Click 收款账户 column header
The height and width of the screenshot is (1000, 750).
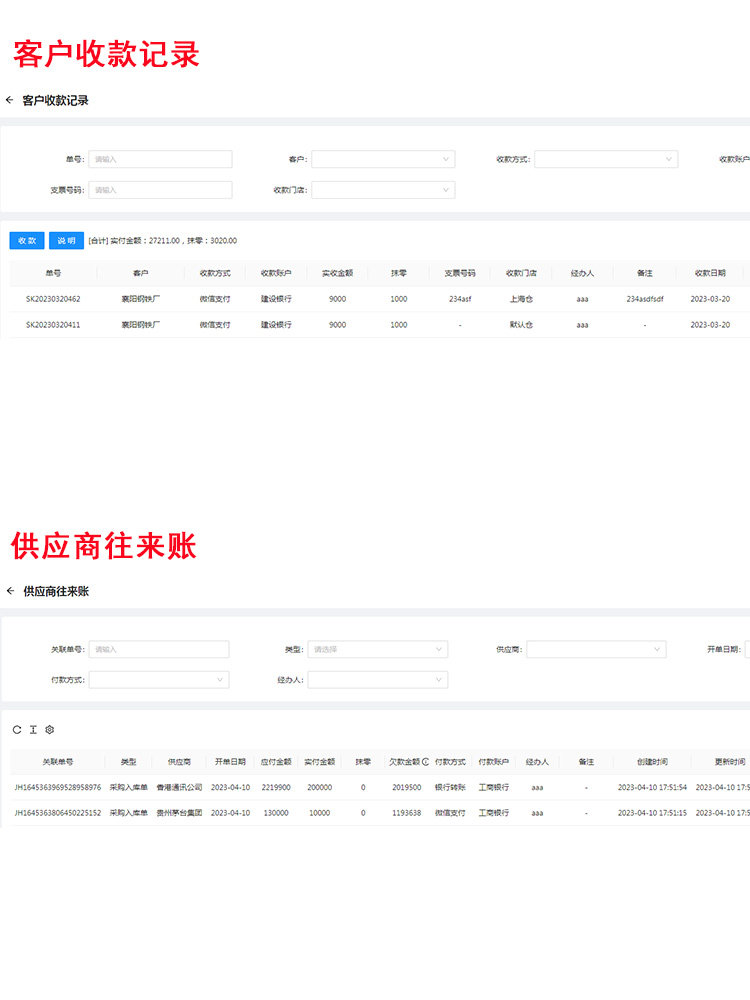276,273
